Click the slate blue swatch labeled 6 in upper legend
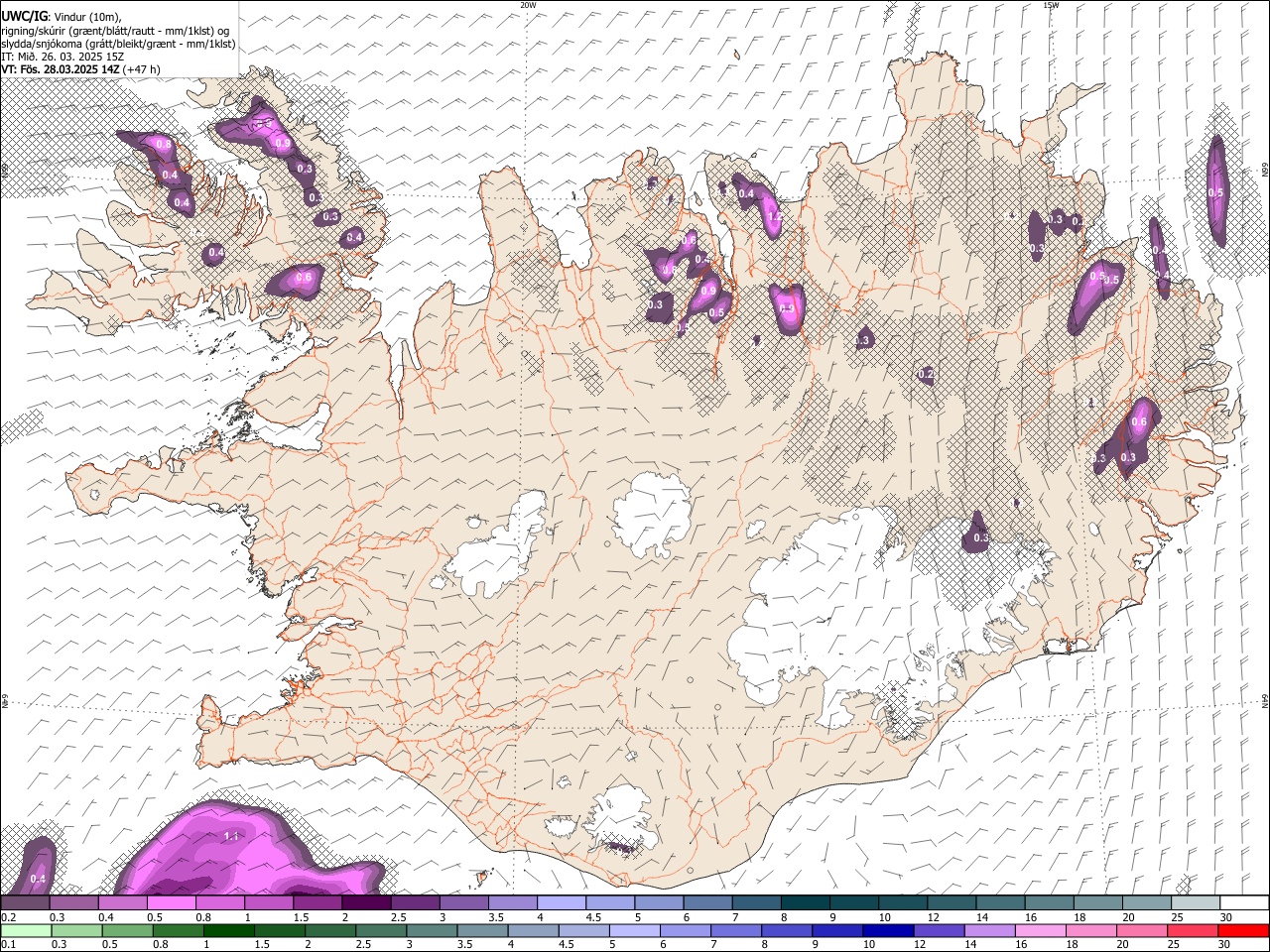The image size is (1270, 952). [706, 902]
